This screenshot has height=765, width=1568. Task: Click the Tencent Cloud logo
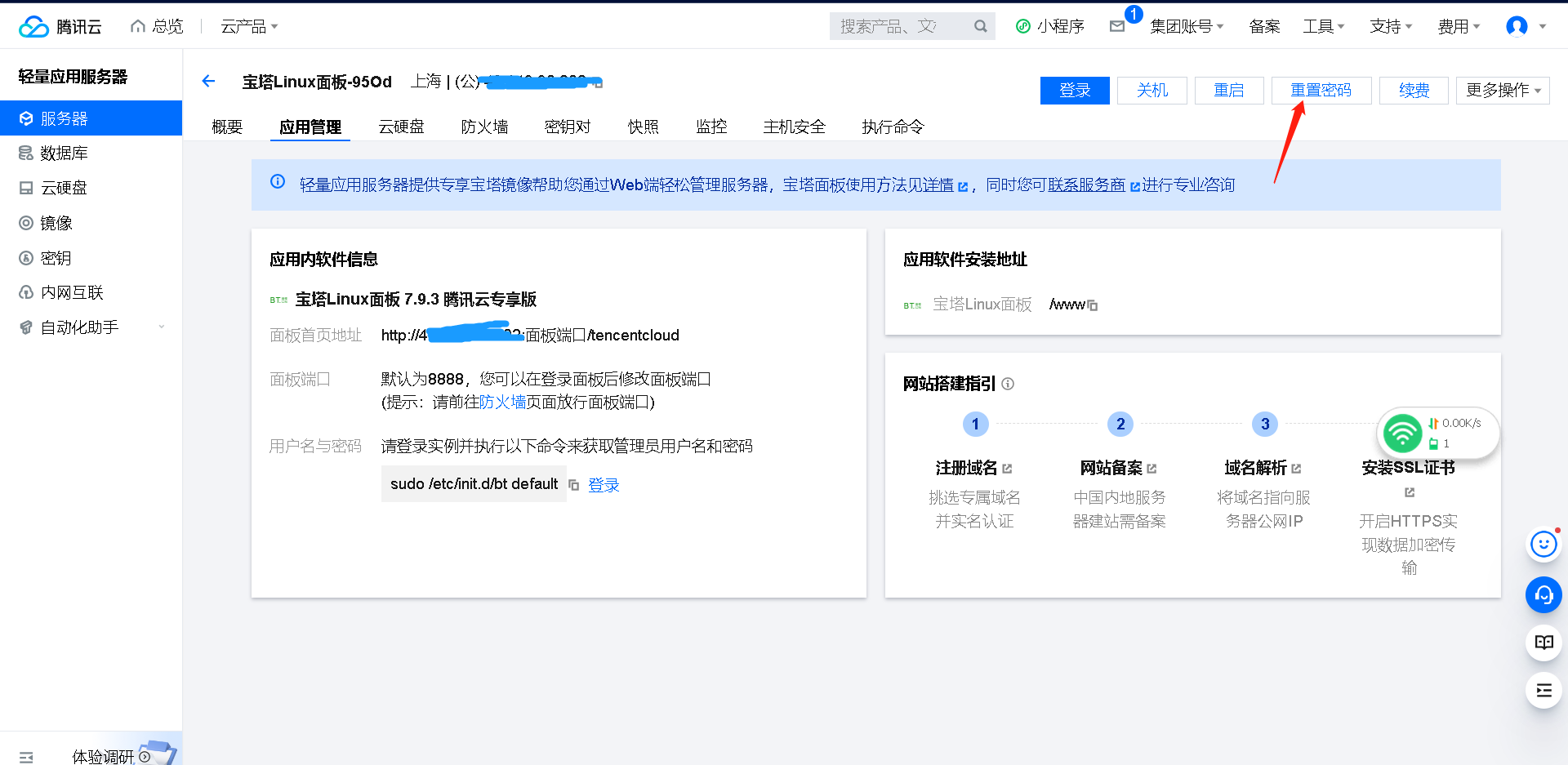[x=60, y=27]
